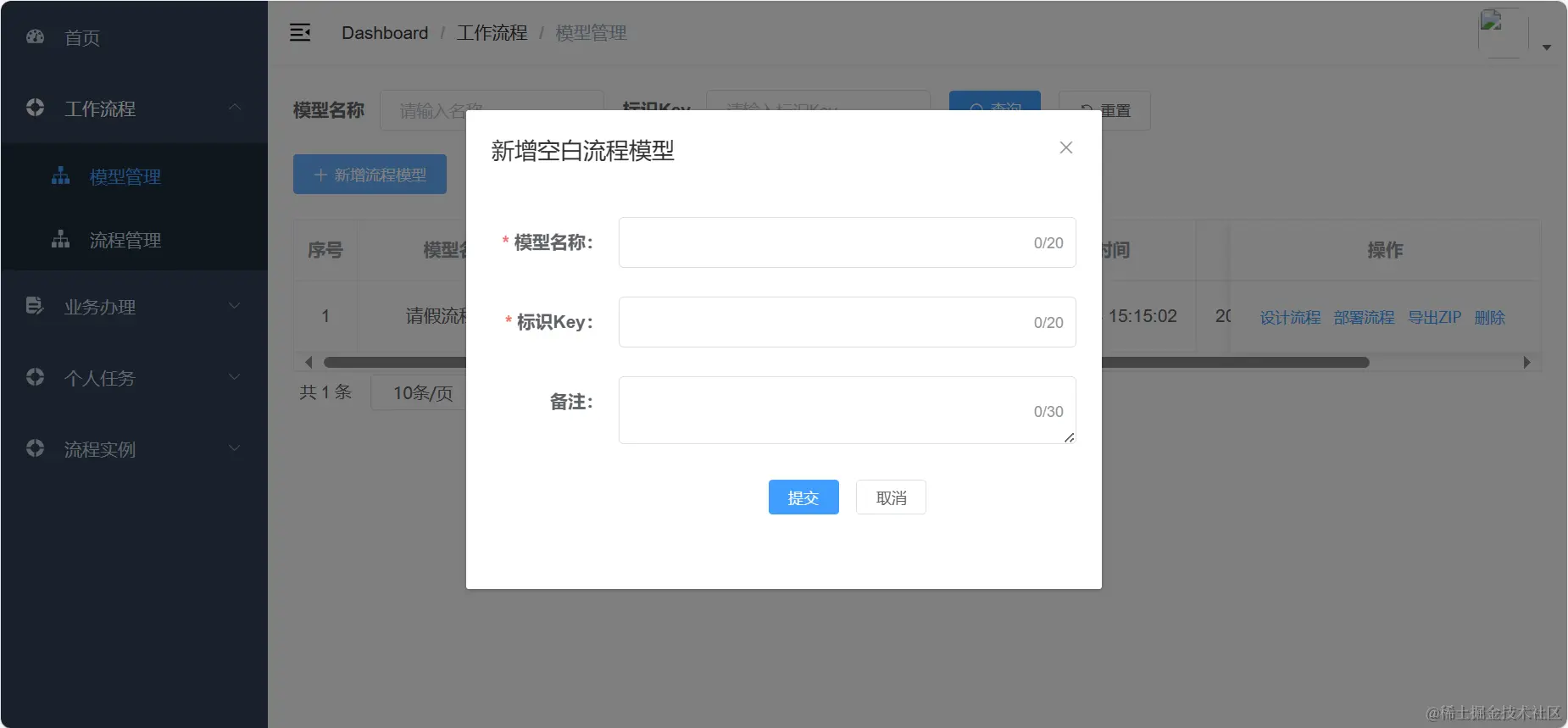Expand the 流程实例 menu chevron

pos(235,448)
